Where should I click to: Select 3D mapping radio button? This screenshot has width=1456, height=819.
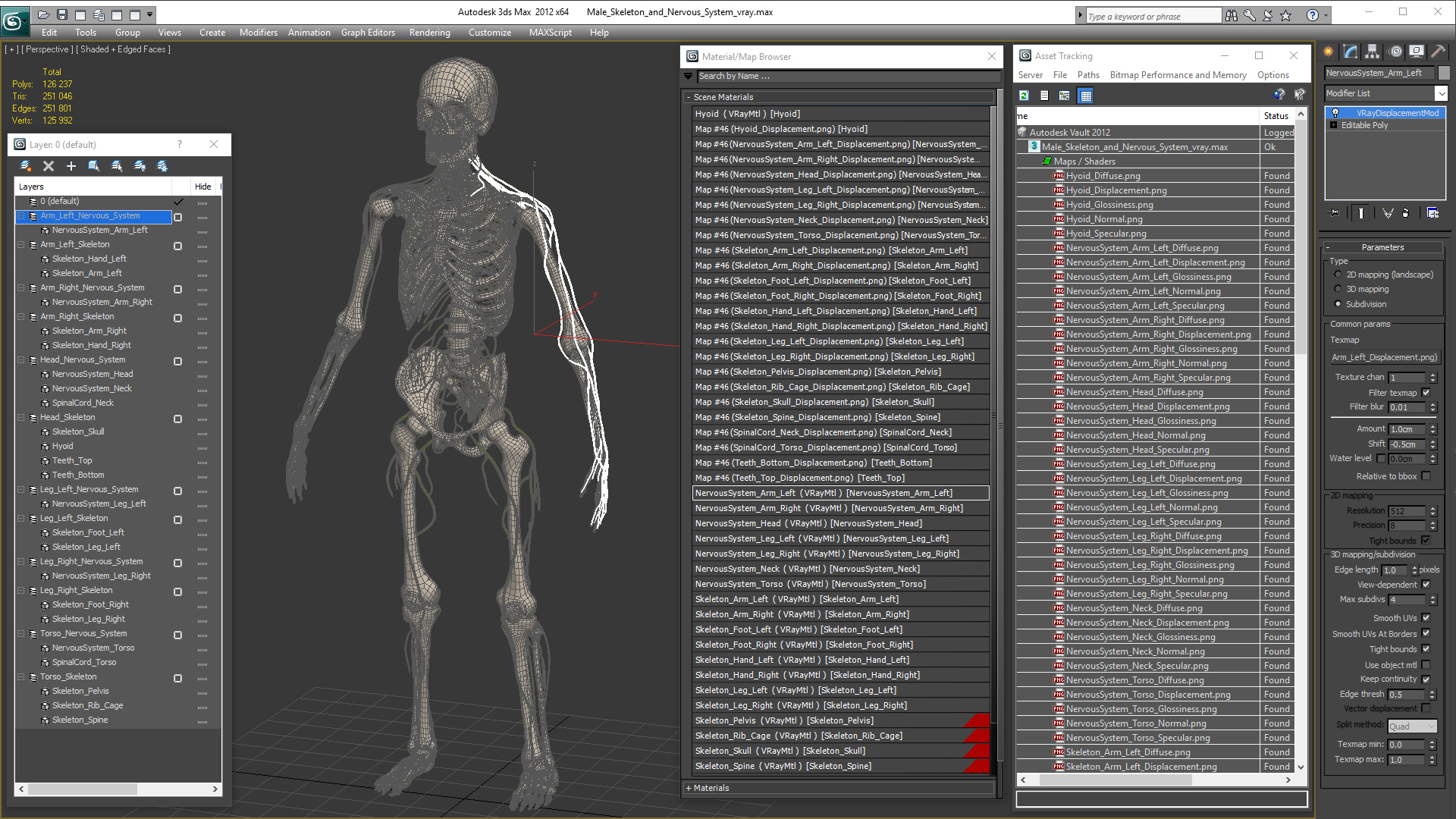point(1338,289)
